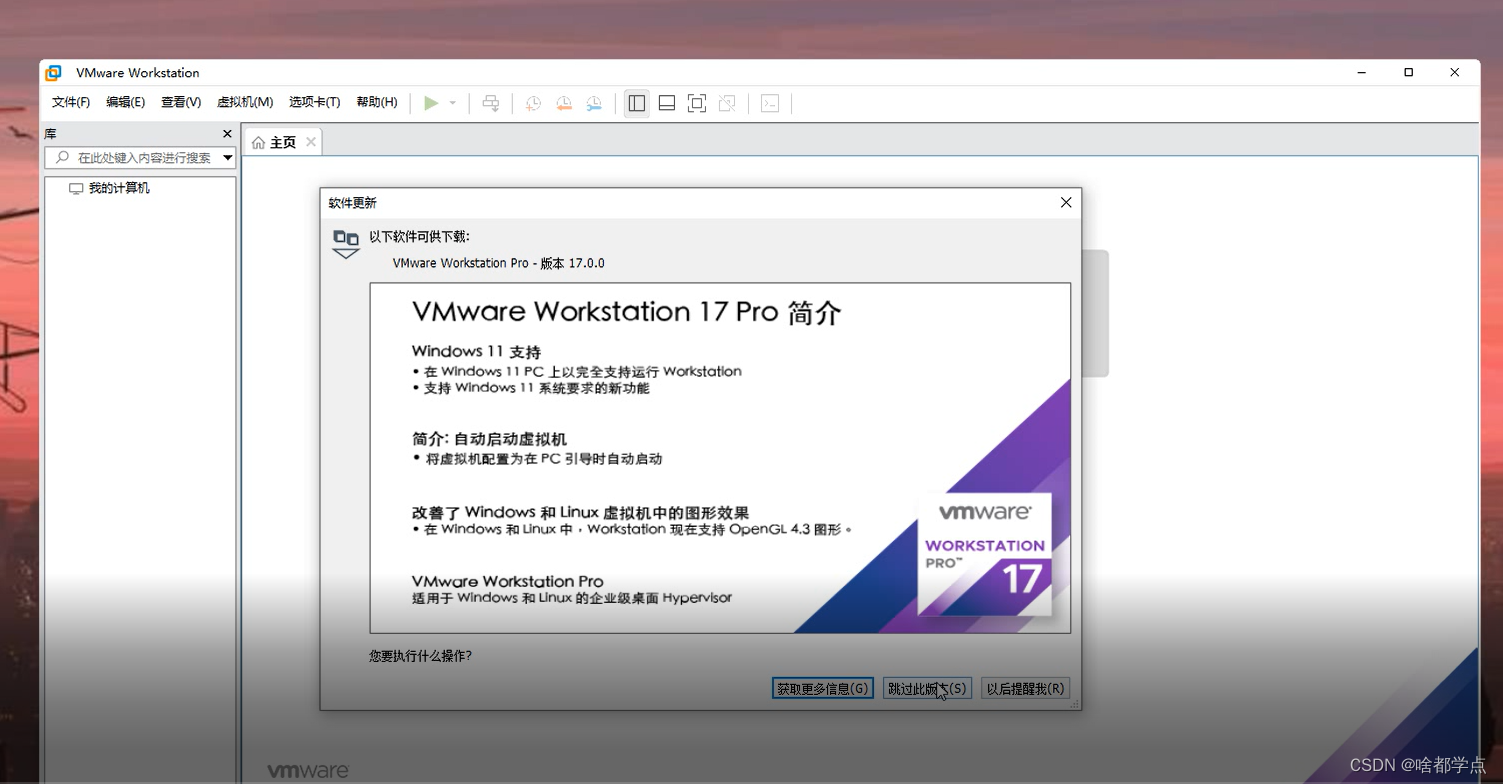
Task: Click the heading VMware Workstation 17 Pro 简介
Action: coord(626,312)
